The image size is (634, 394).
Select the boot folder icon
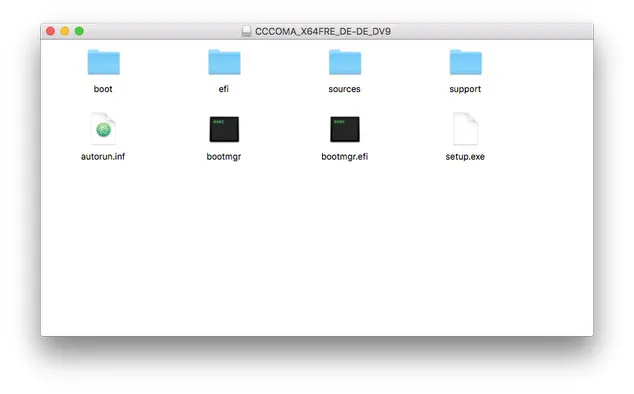[x=104, y=62]
